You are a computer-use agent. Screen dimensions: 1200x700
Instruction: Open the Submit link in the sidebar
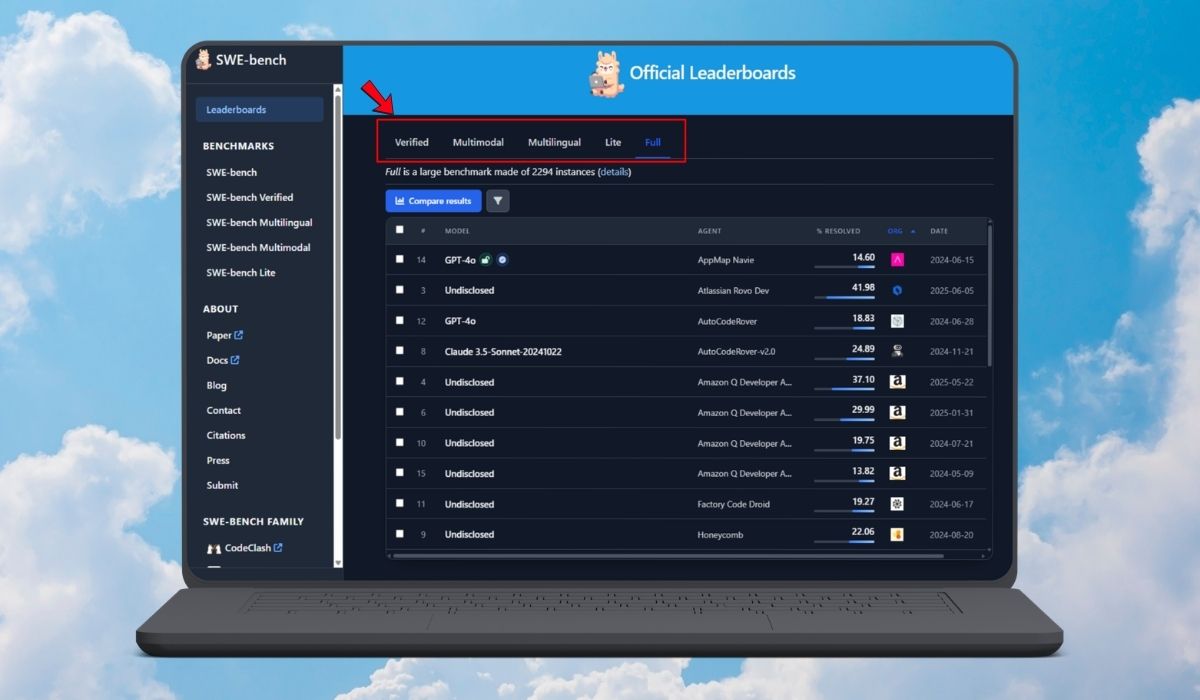(x=222, y=485)
